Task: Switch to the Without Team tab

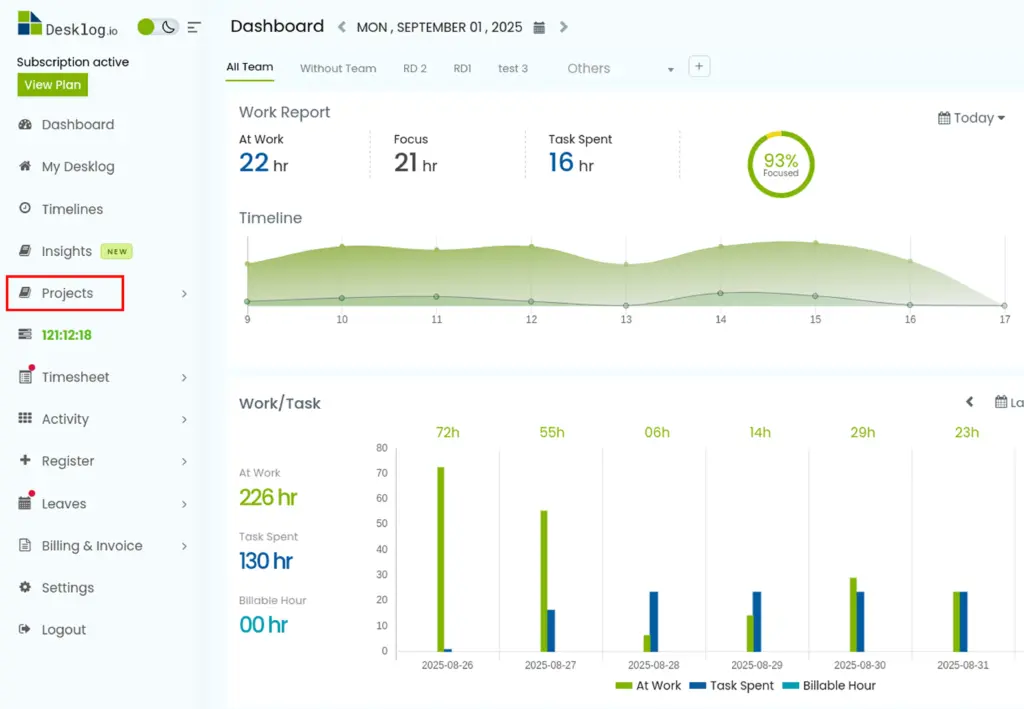Action: click(x=338, y=69)
